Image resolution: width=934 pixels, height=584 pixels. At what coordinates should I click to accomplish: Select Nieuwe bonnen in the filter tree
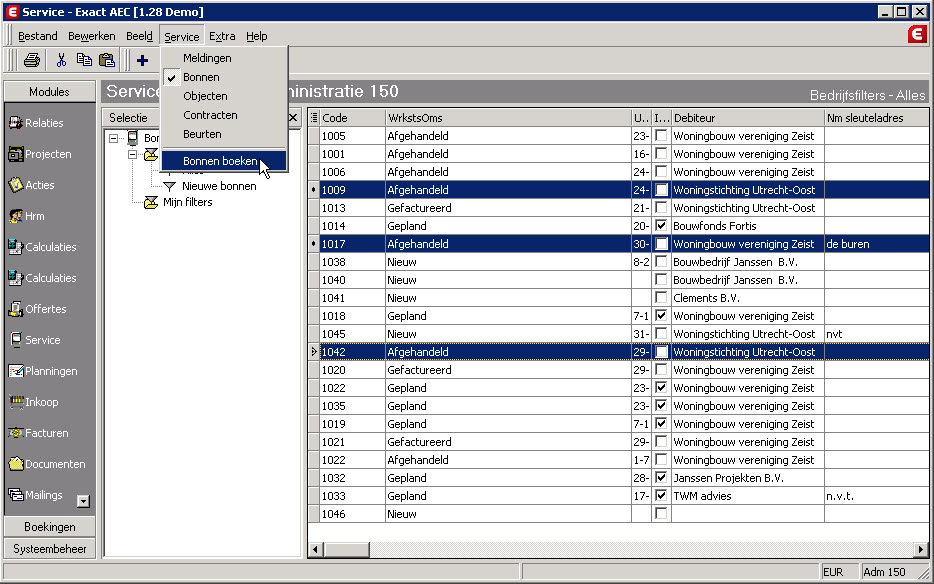point(219,187)
